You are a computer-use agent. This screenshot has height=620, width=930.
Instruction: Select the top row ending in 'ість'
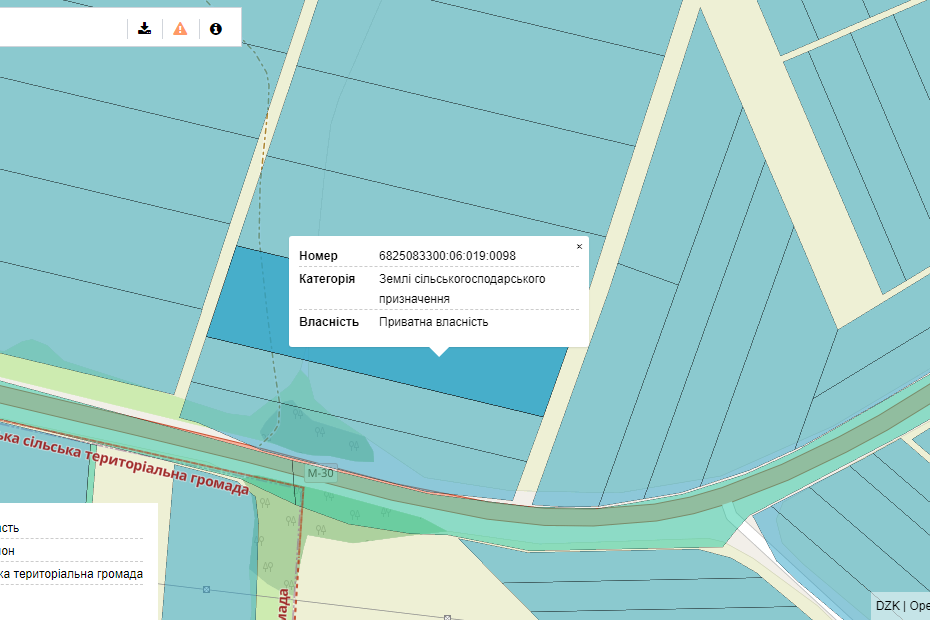(9, 528)
